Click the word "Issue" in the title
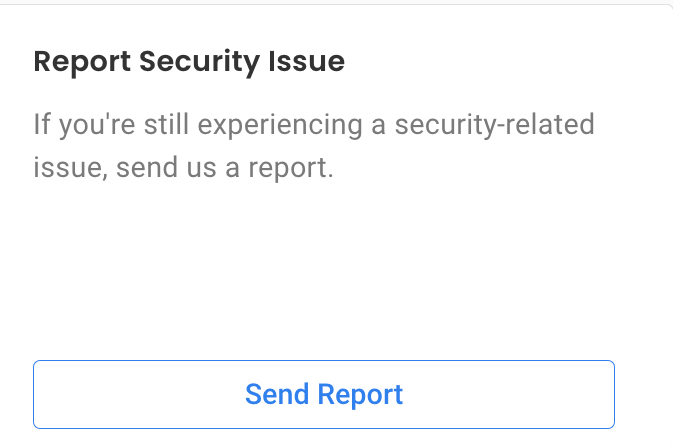 click(306, 61)
